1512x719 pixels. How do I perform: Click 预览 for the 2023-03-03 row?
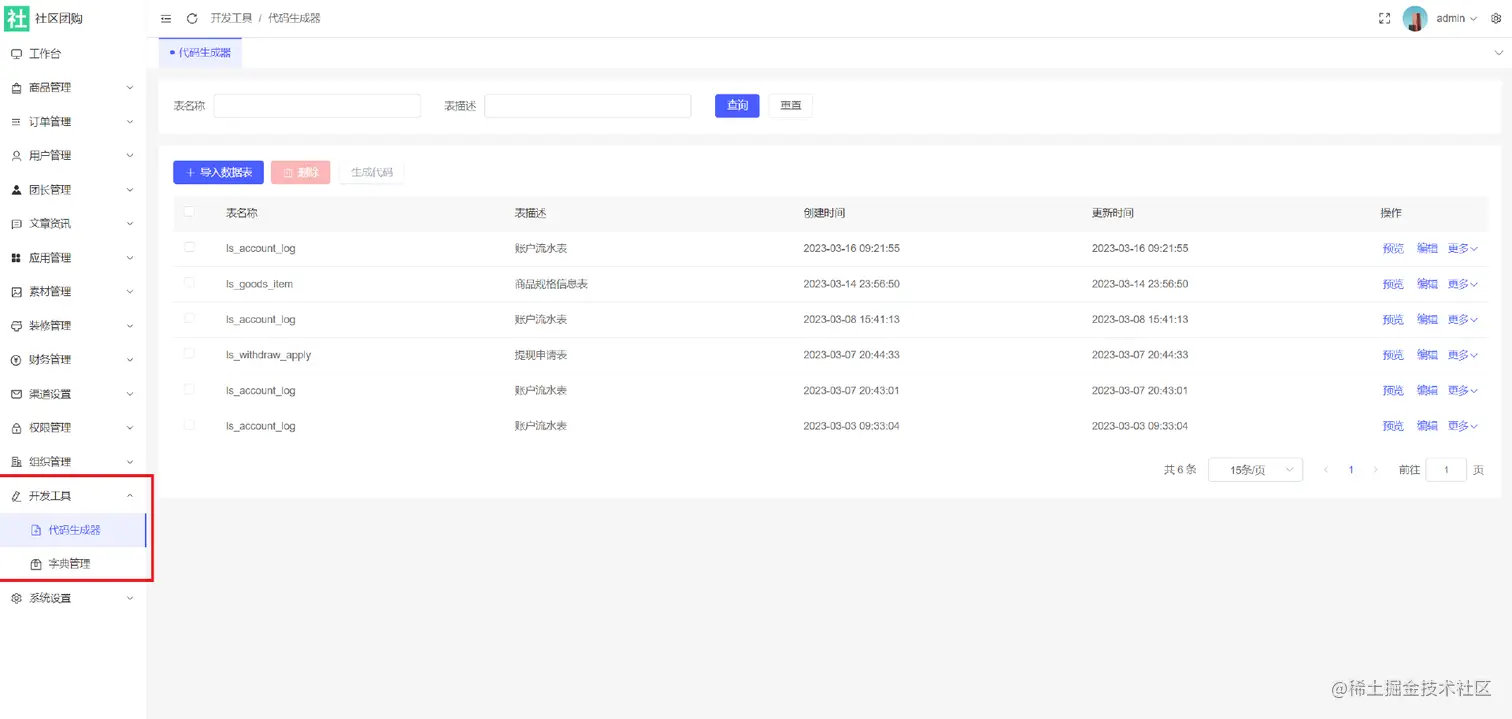click(x=1393, y=426)
